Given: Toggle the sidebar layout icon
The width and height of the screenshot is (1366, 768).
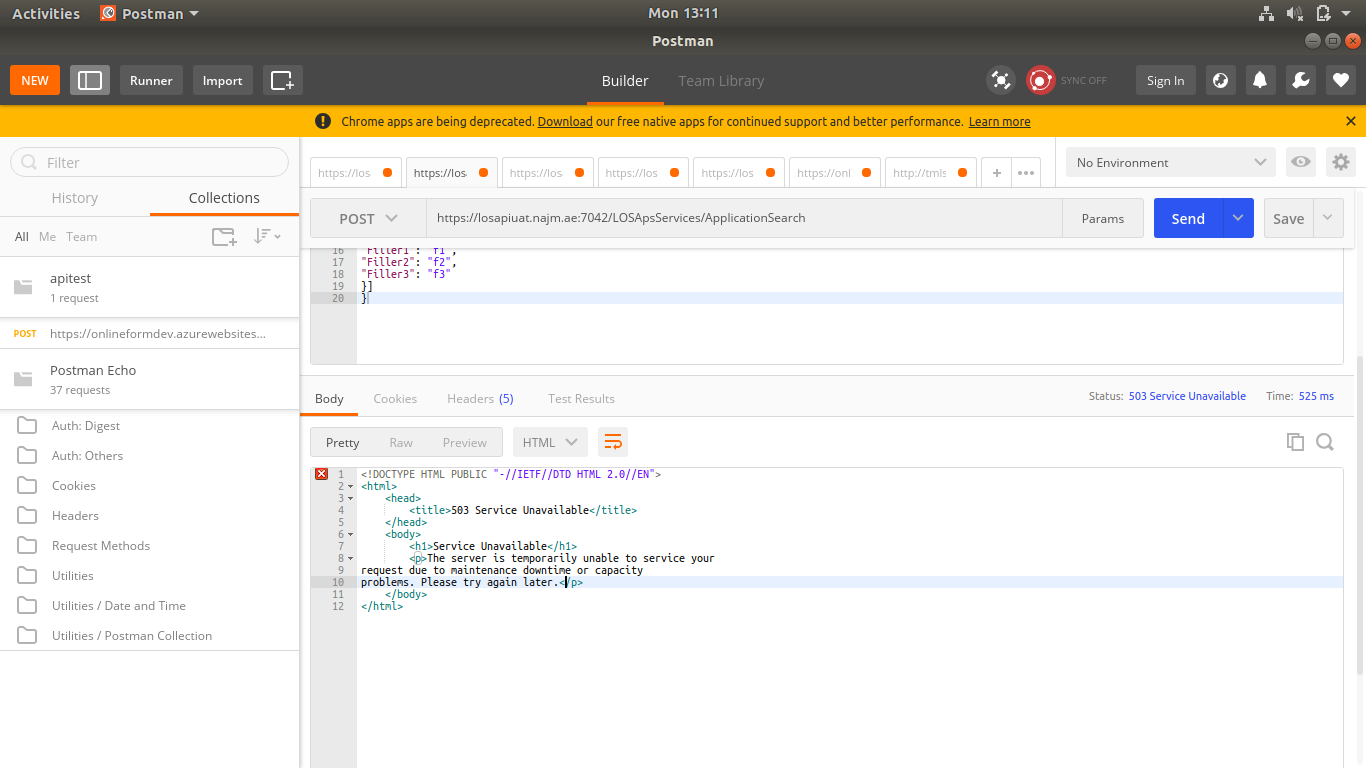Looking at the screenshot, I should [90, 80].
